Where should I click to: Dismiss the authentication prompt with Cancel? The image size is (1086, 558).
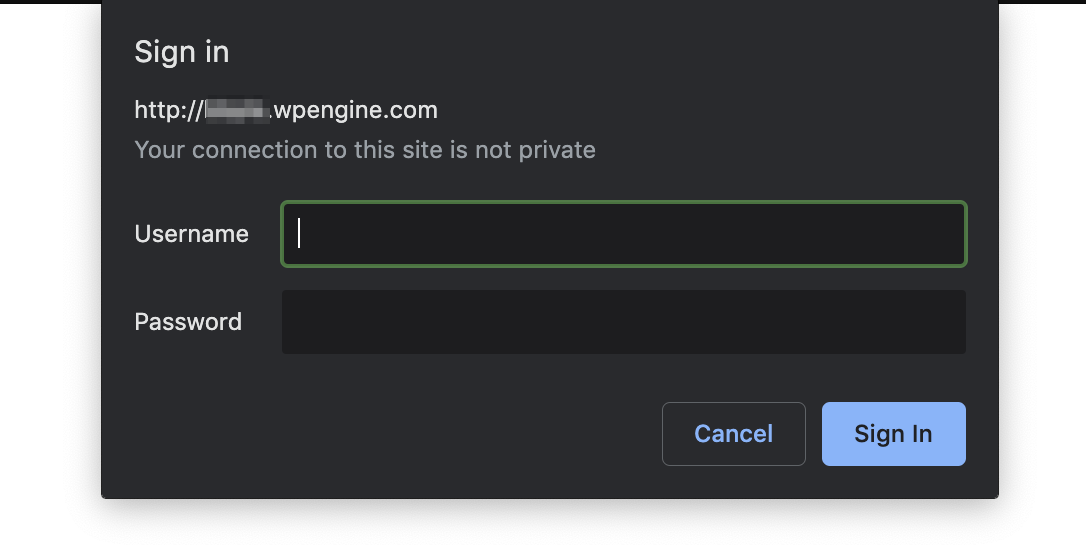[733, 434]
